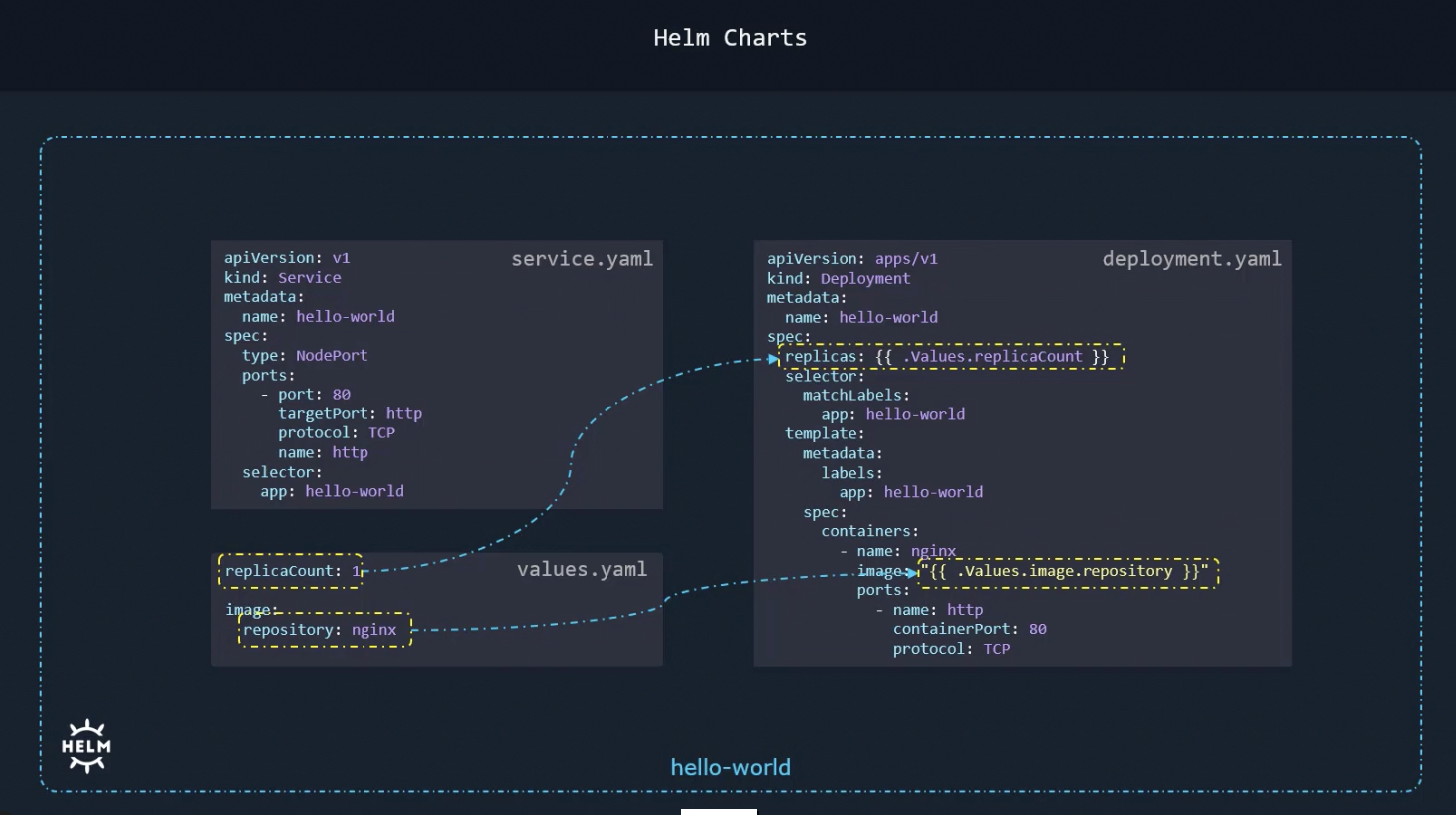The image size is (1456, 815).
Task: Click the highlighted repository: nginx field
Action: [x=324, y=629]
